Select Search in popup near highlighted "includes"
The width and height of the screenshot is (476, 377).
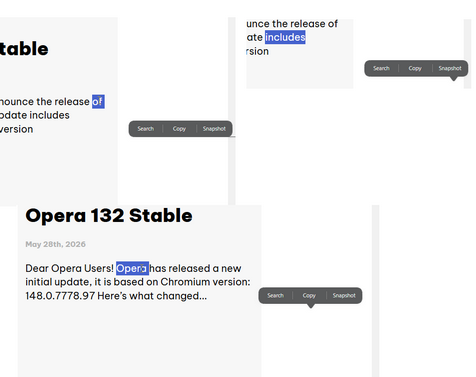pos(381,68)
